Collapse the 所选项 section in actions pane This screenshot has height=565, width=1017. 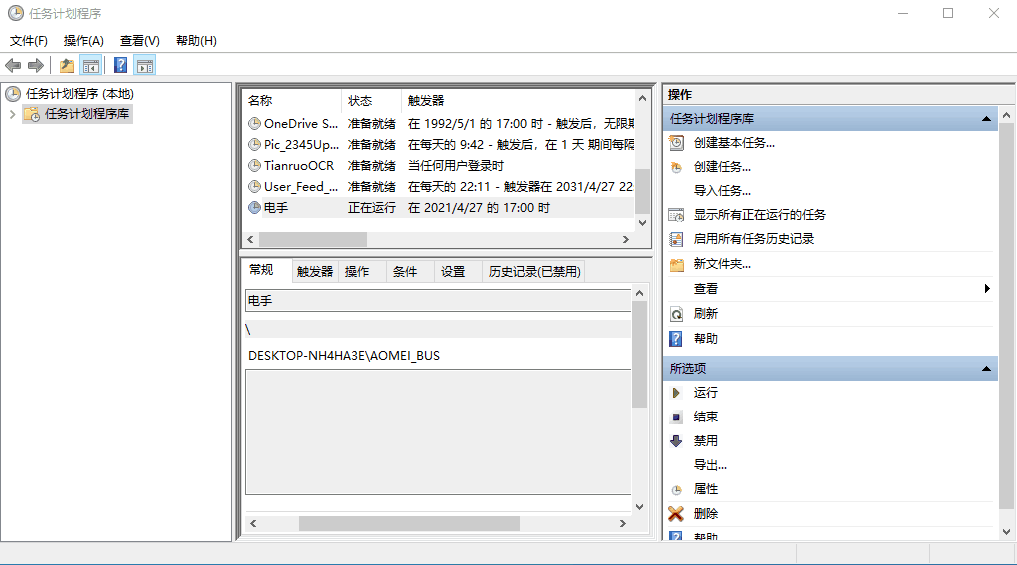[x=987, y=369]
